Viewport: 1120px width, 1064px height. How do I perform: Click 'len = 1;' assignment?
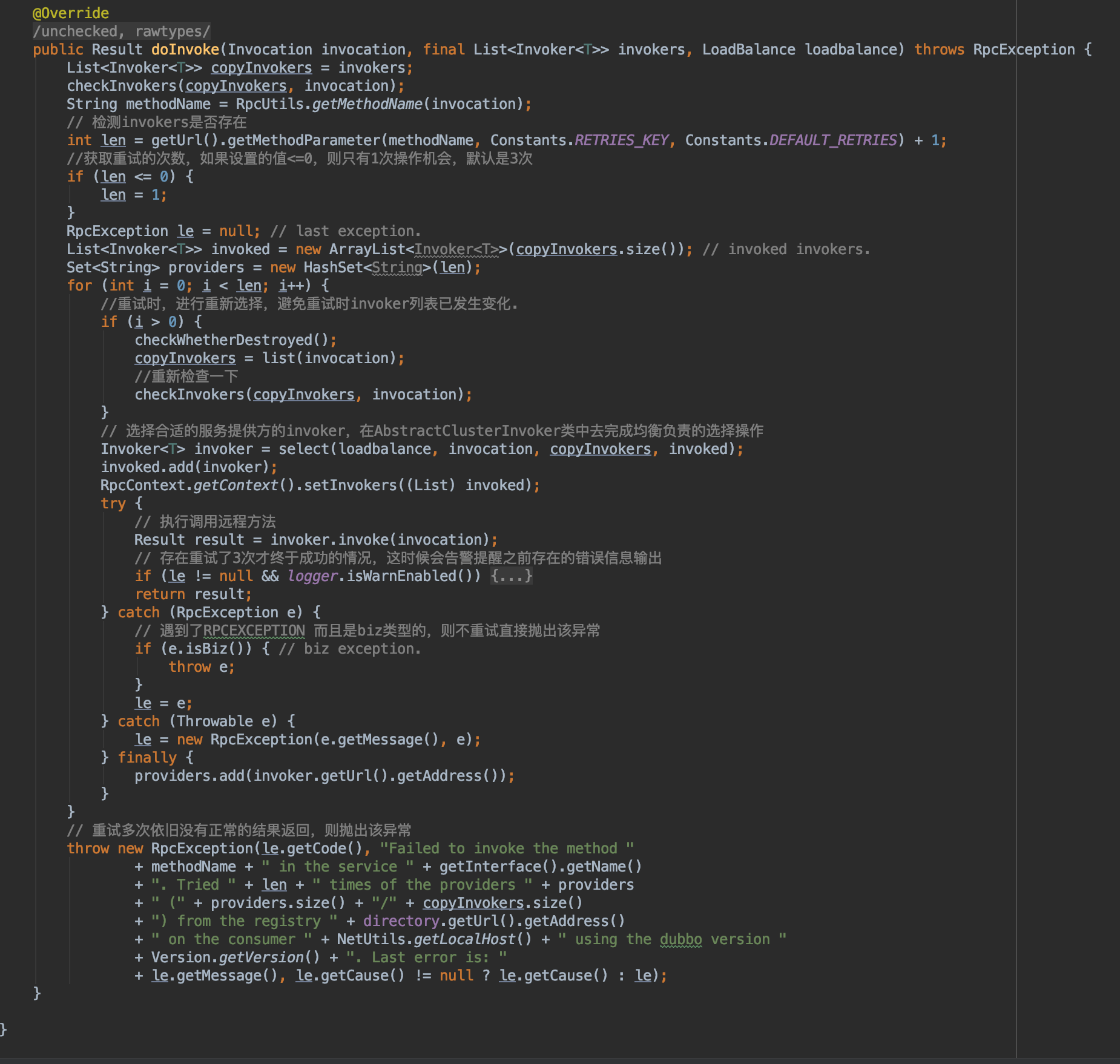pos(134,194)
